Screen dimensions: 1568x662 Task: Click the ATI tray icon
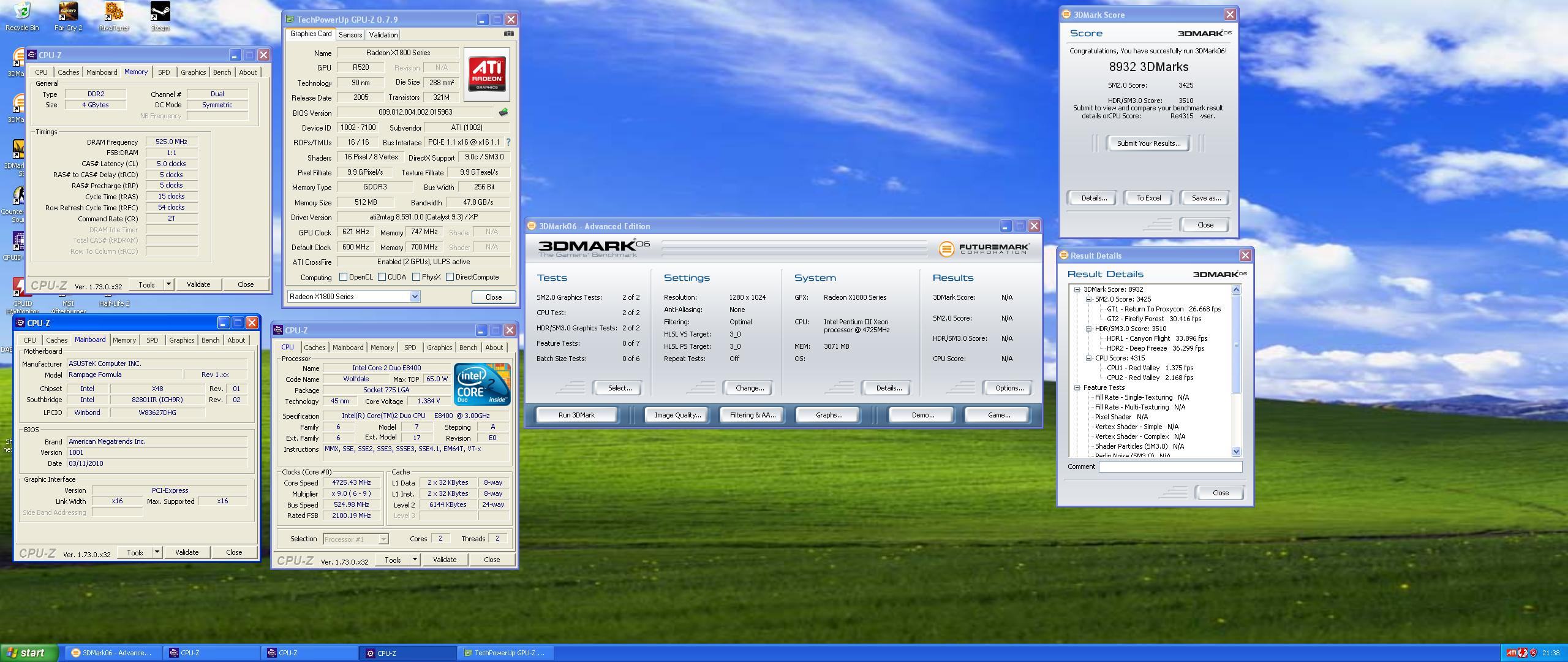click(1511, 653)
